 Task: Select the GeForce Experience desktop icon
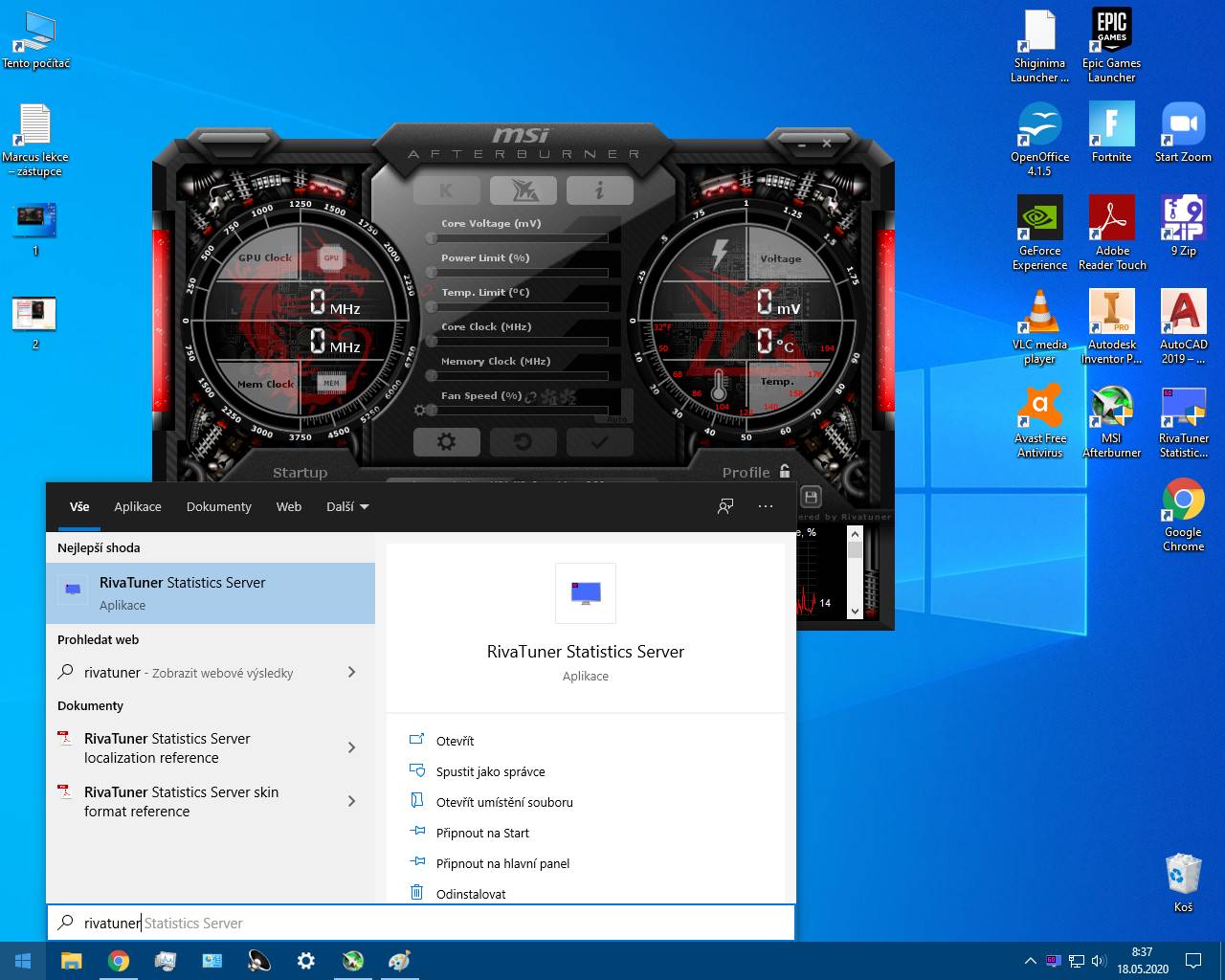point(1039,233)
